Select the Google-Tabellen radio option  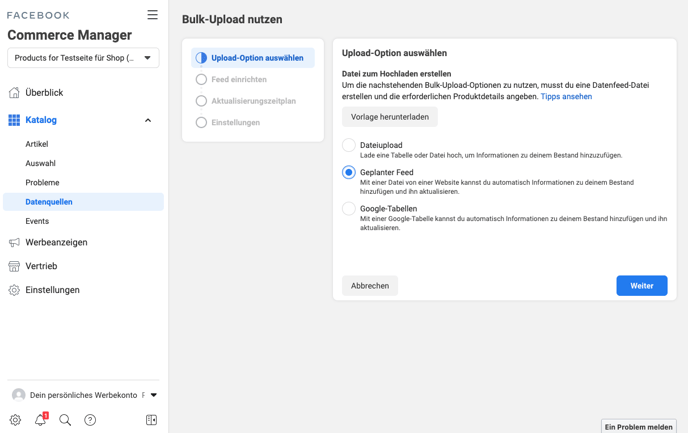point(349,208)
